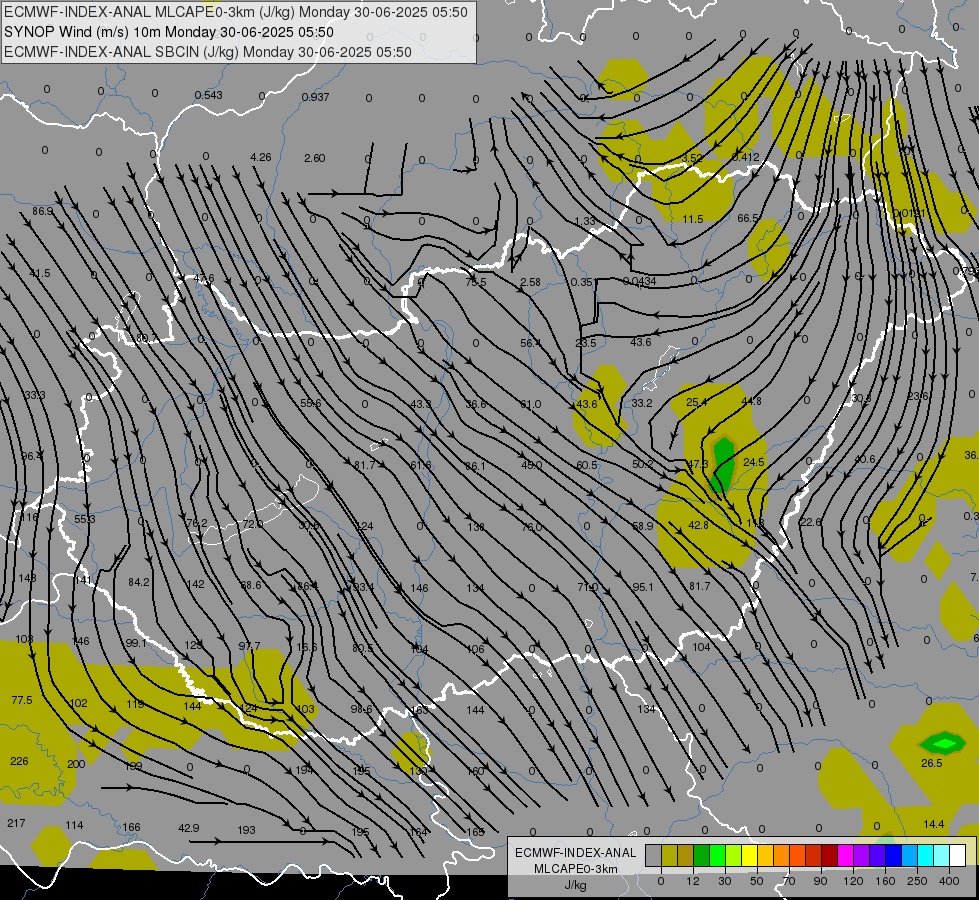Click the map value 138
This screenshot has height=900, width=979.
pyautogui.click(x=476, y=527)
